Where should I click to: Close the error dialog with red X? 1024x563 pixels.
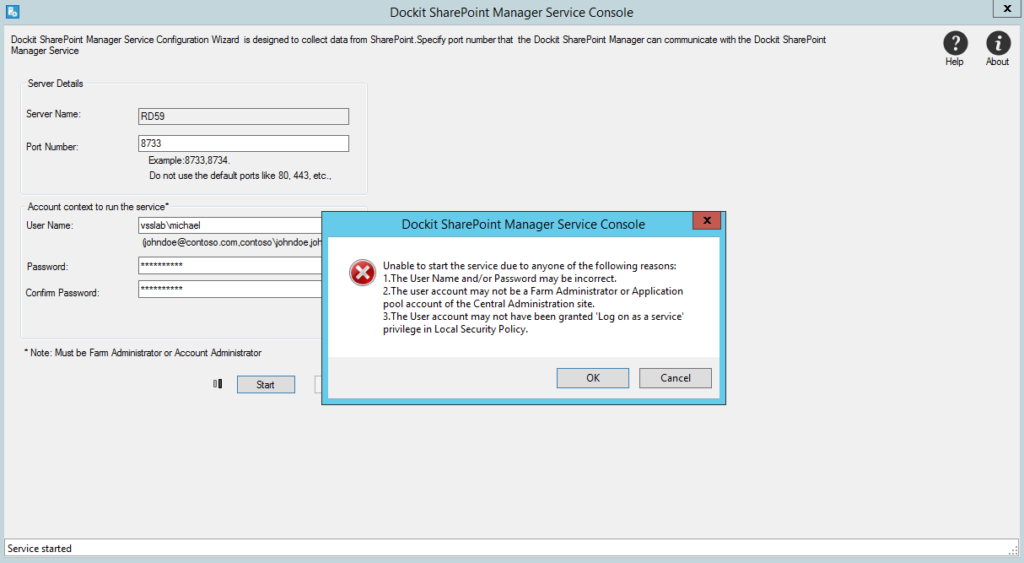707,221
